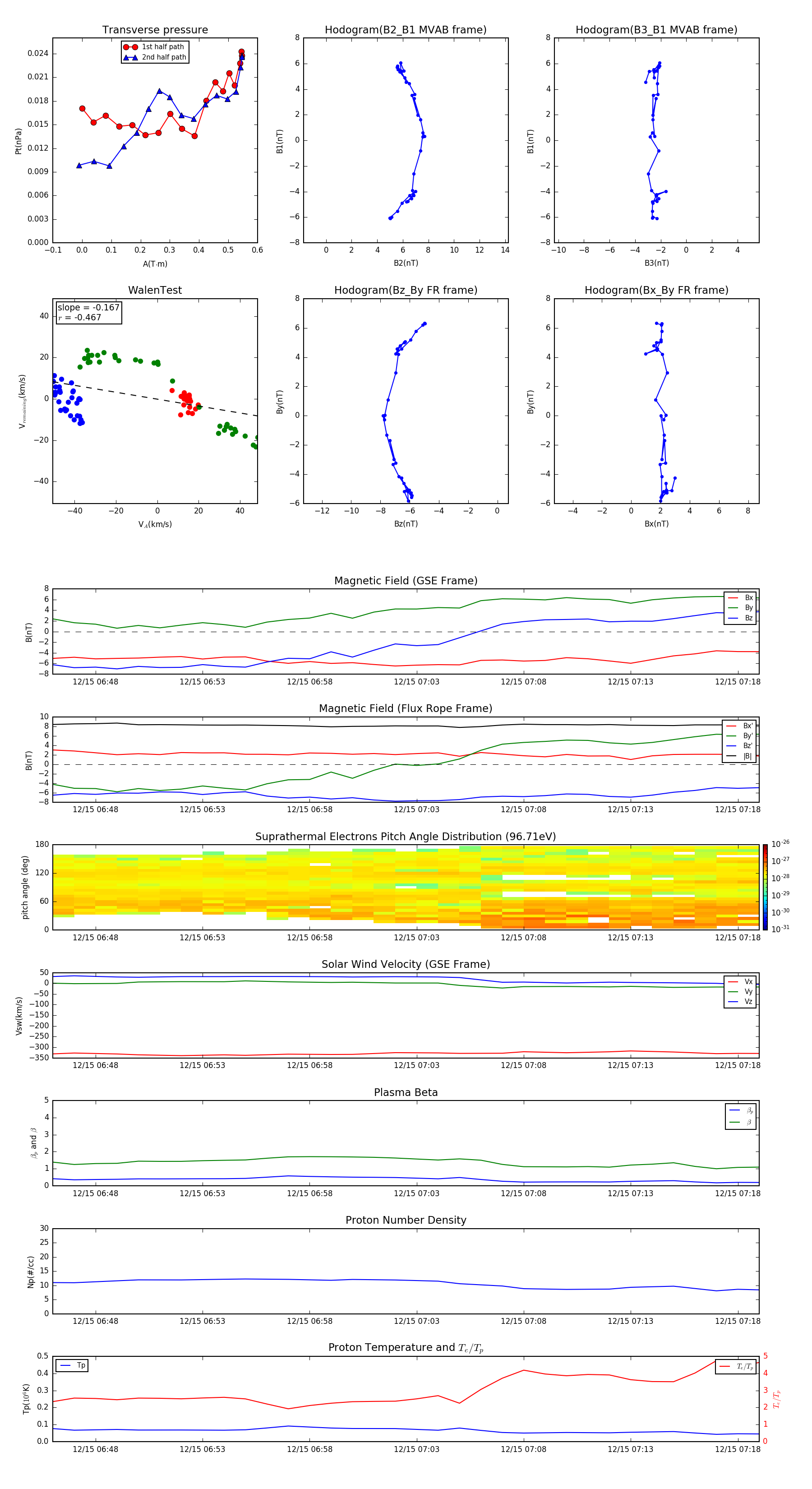This screenshot has height=1489, width=812.
Task: Click the pitch angle spectrogram heatmap
Action: pos(406,887)
